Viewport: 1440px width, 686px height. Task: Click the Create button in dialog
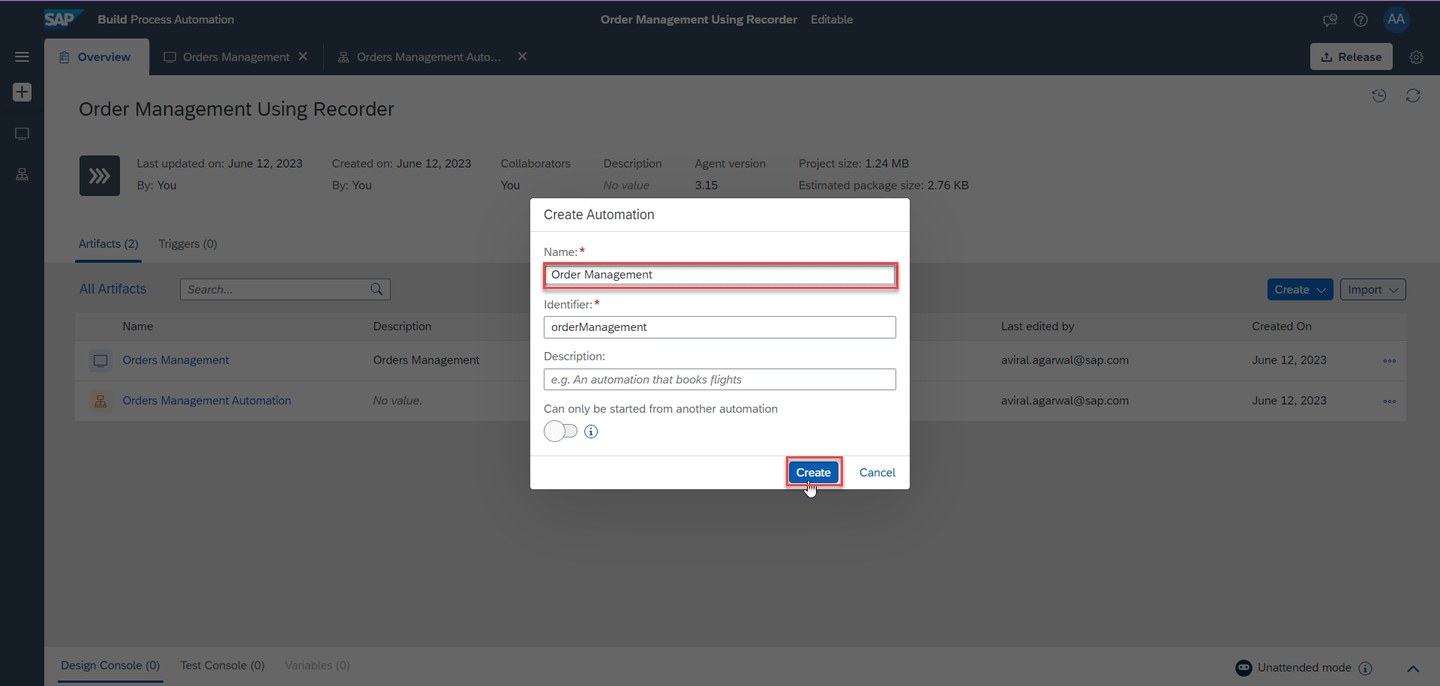pos(813,472)
